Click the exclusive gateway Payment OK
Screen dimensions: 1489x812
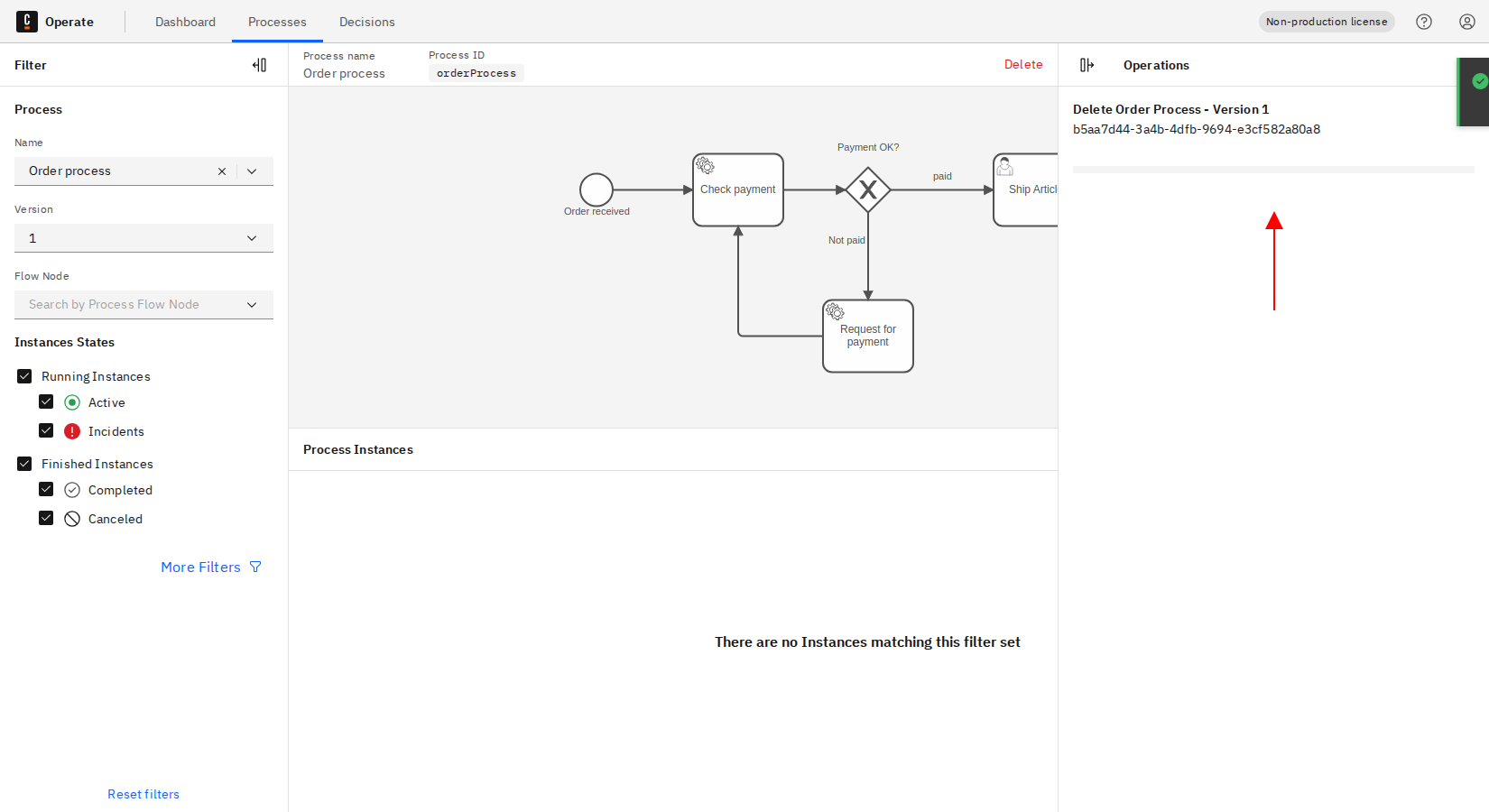coord(868,189)
